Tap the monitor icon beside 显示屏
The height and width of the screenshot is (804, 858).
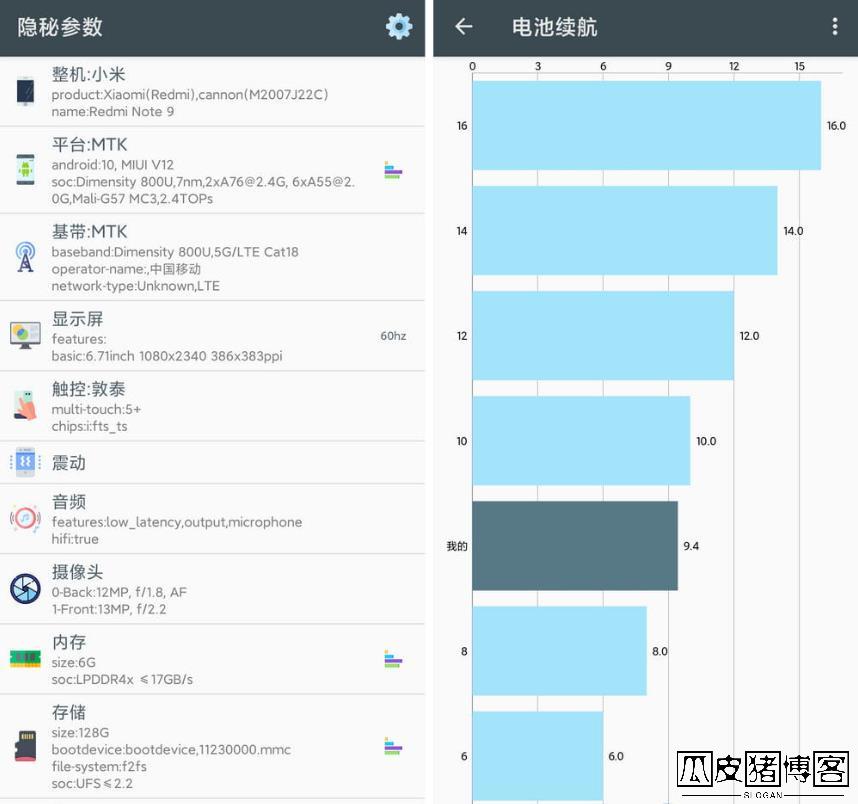tap(25, 335)
